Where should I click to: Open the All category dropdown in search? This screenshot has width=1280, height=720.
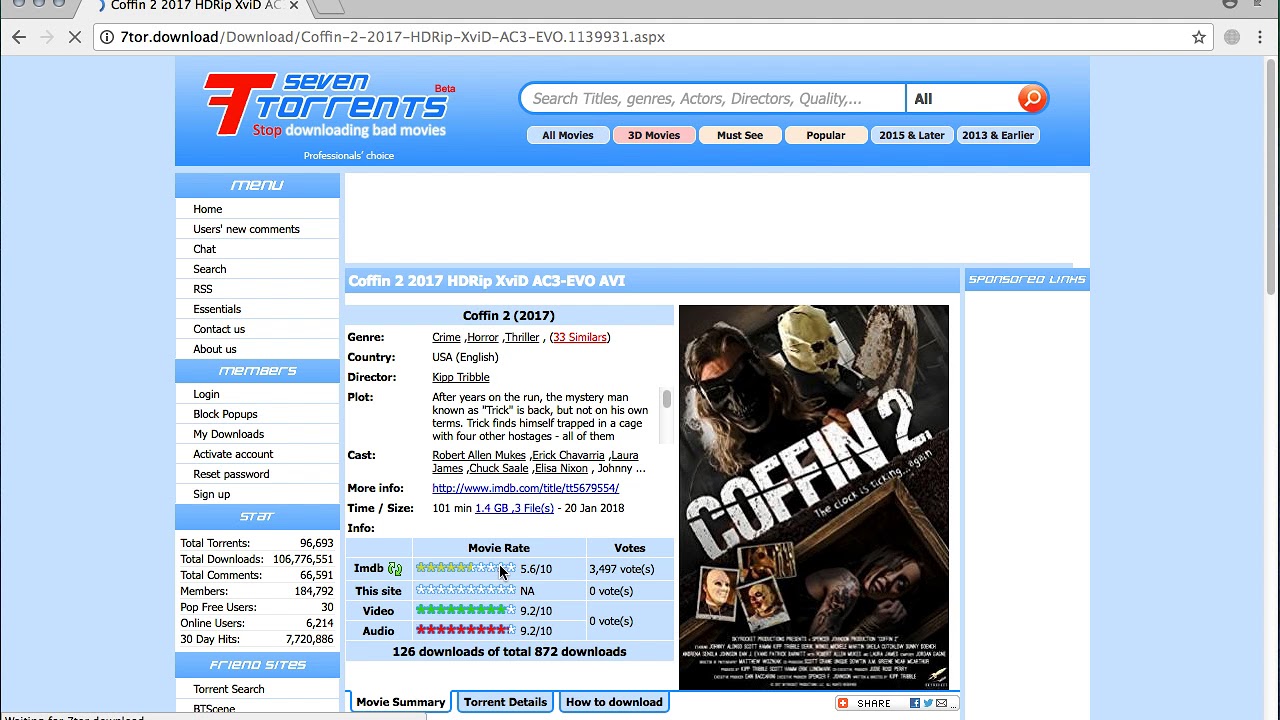[960, 99]
